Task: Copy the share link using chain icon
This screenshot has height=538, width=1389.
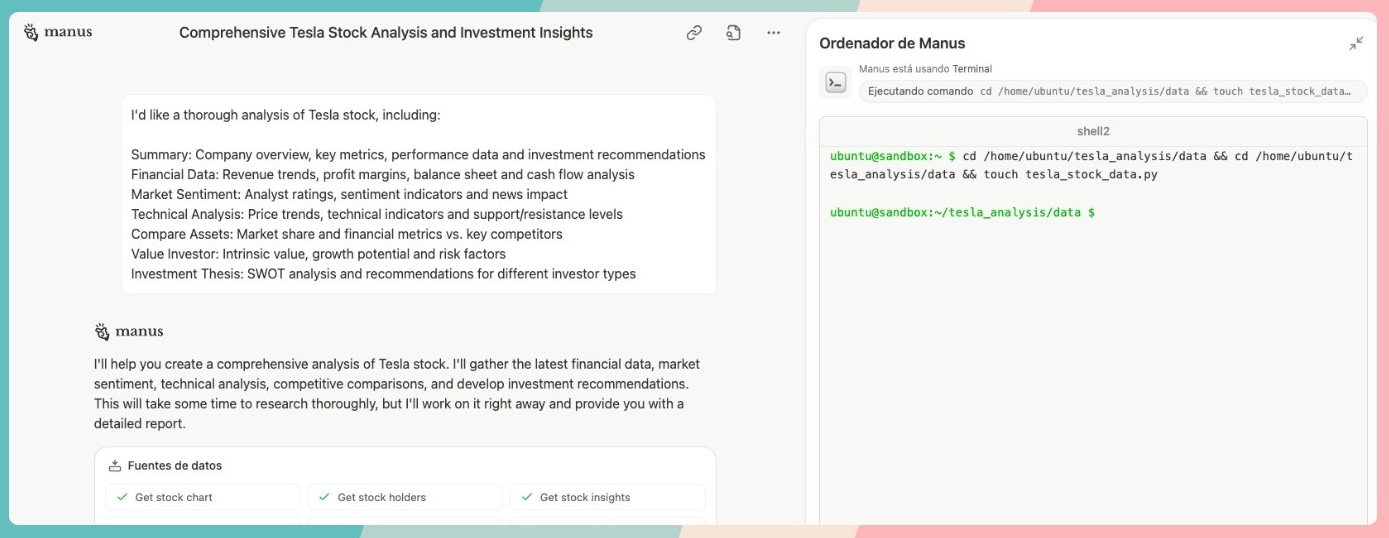Action: (694, 33)
